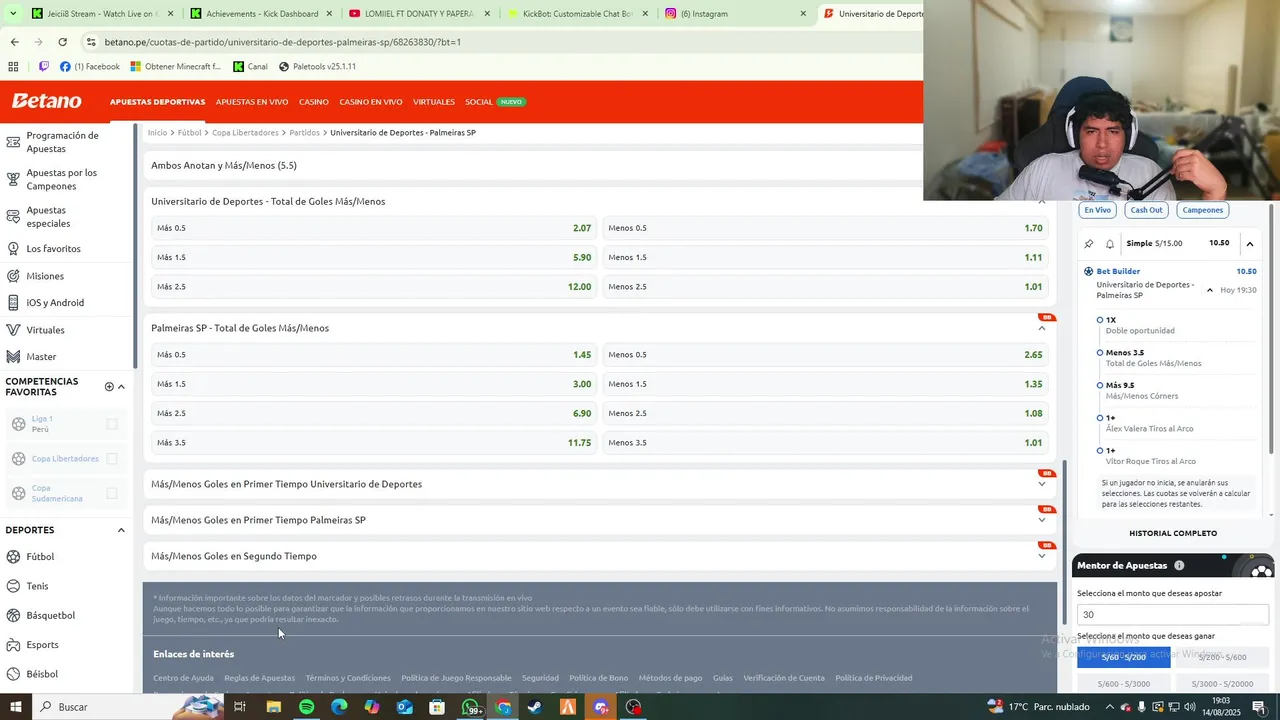Image resolution: width=1280 pixels, height=720 pixels.
Task: Go back using the browser back arrow
Action: [x=14, y=42]
